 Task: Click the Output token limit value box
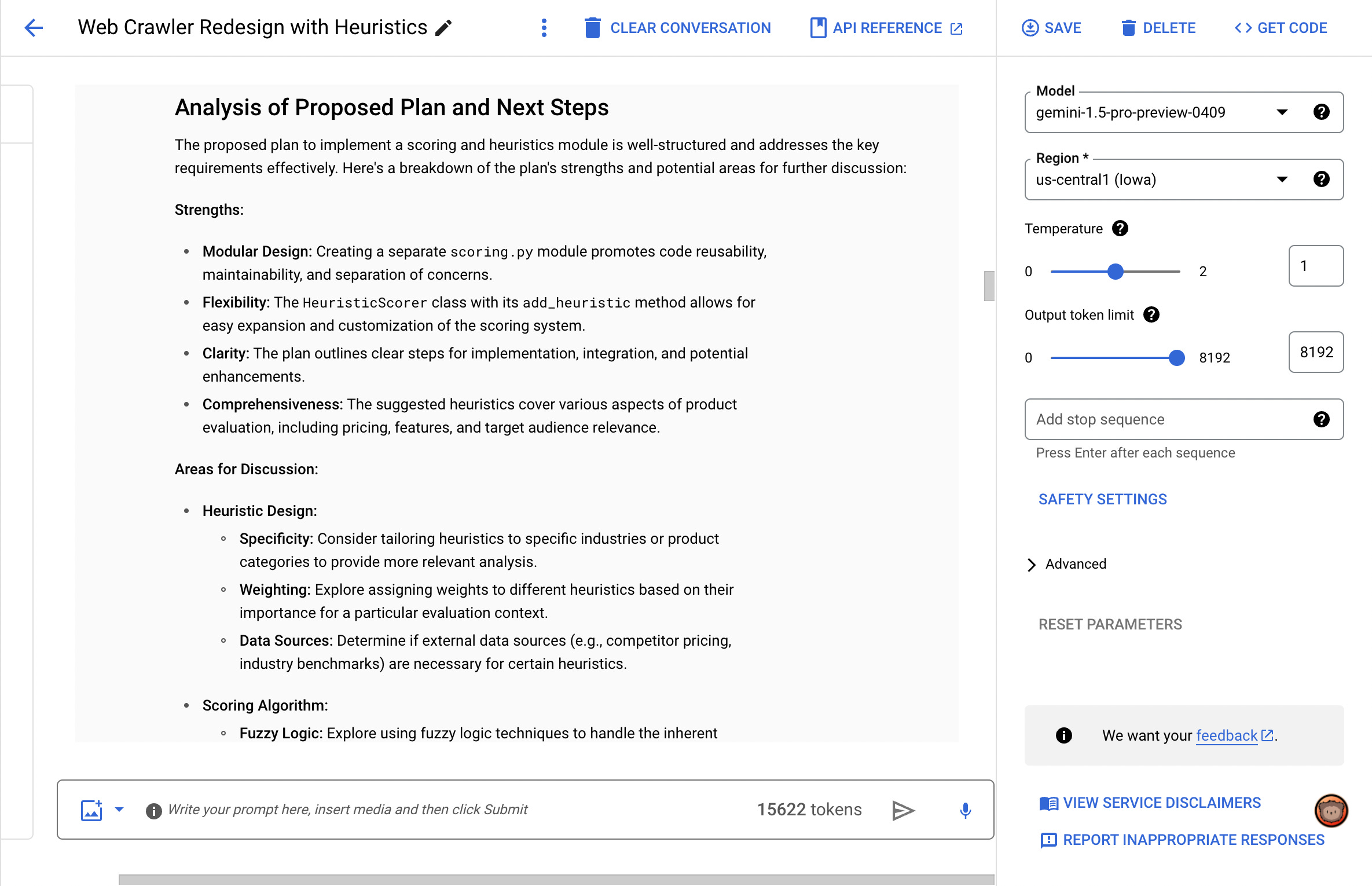[1316, 352]
